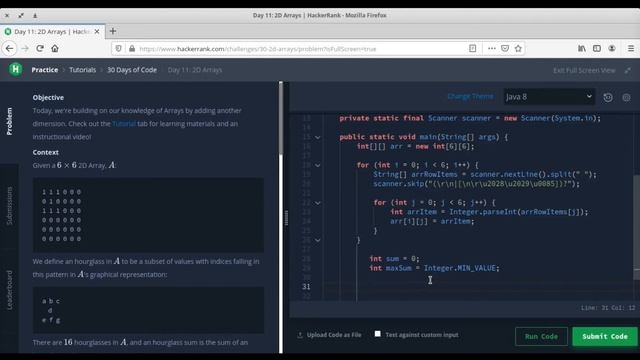Open the browser home page icon
The width and height of the screenshot is (640, 360).
[x=55, y=49]
